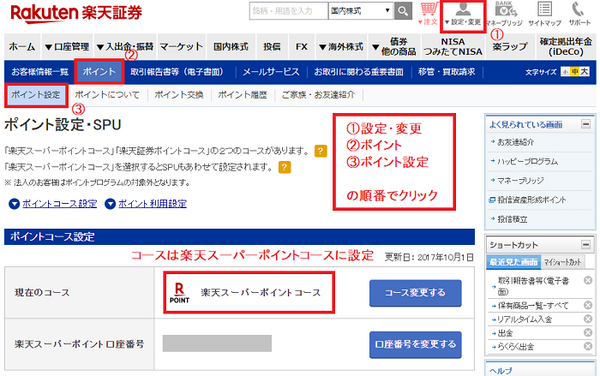Click the search magnifier button
The width and height of the screenshot is (600, 376).
403,11
